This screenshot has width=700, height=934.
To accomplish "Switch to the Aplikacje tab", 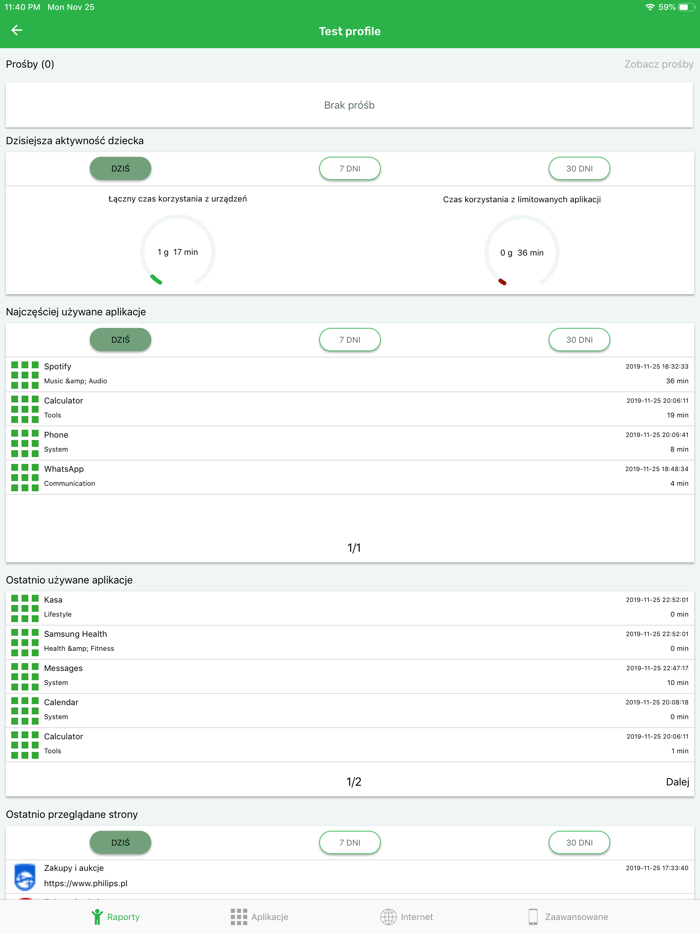I will (x=259, y=917).
